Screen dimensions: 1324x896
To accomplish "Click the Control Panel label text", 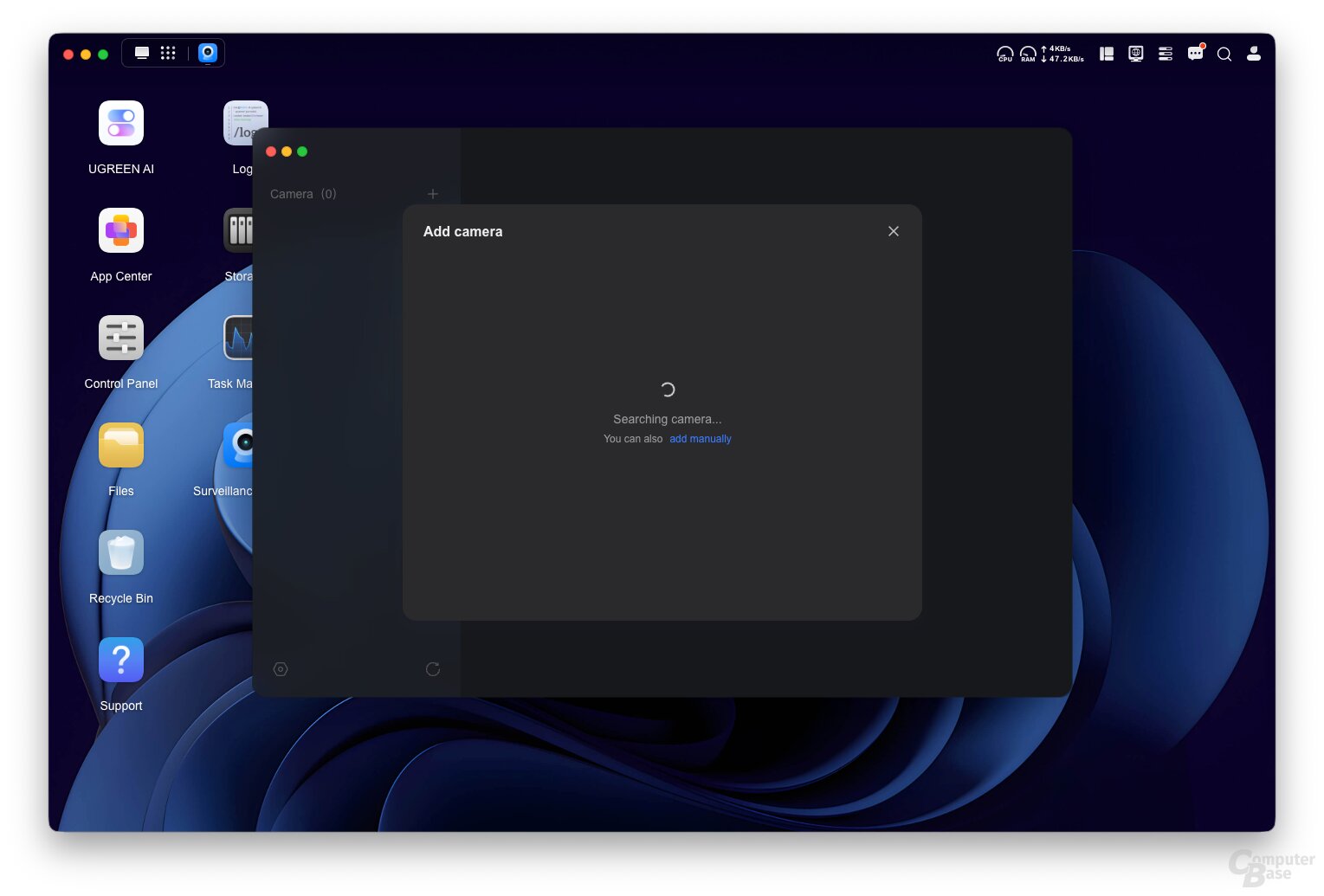I will point(121,384).
